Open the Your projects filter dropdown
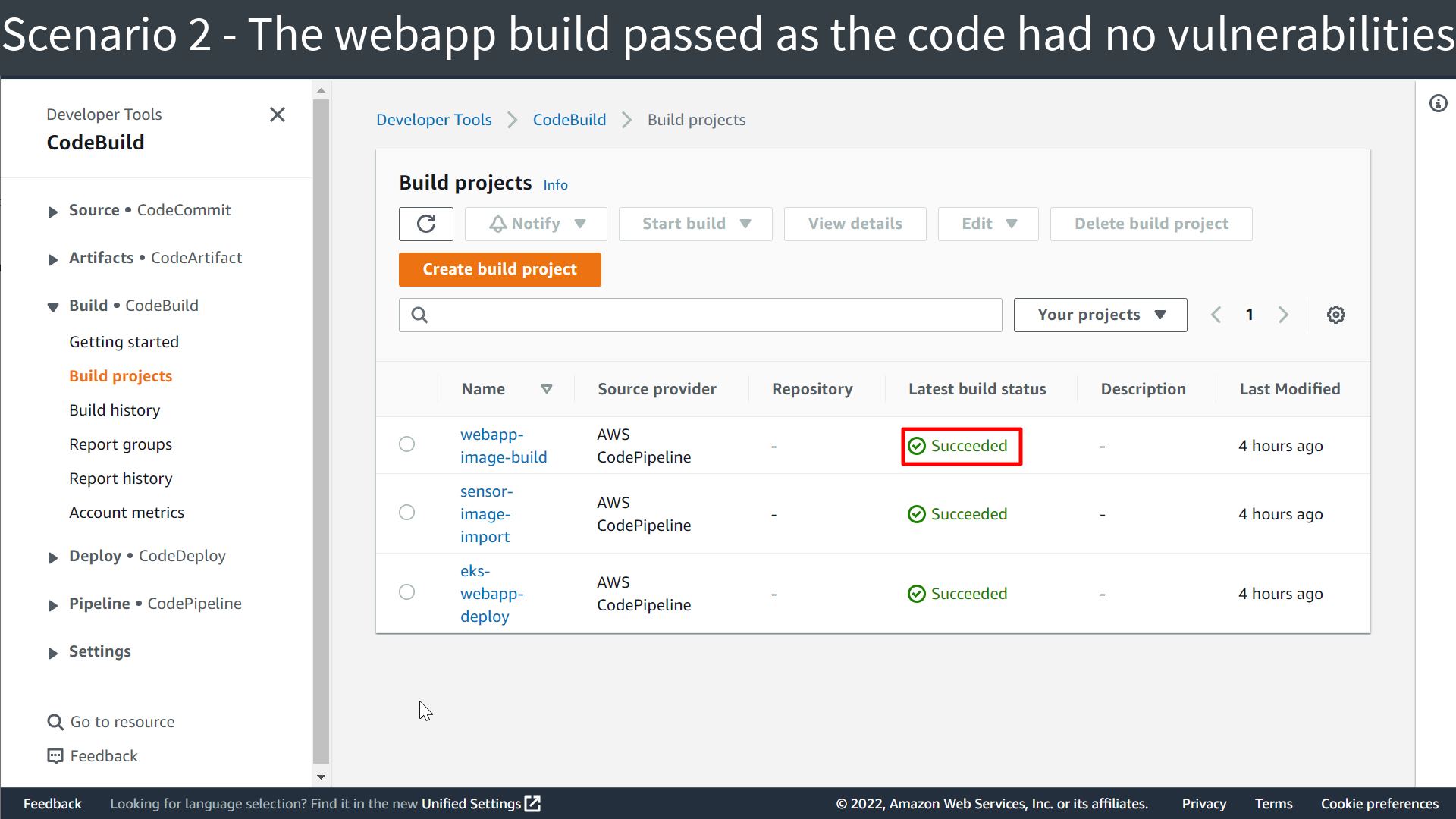The image size is (1456, 819). pos(1100,314)
